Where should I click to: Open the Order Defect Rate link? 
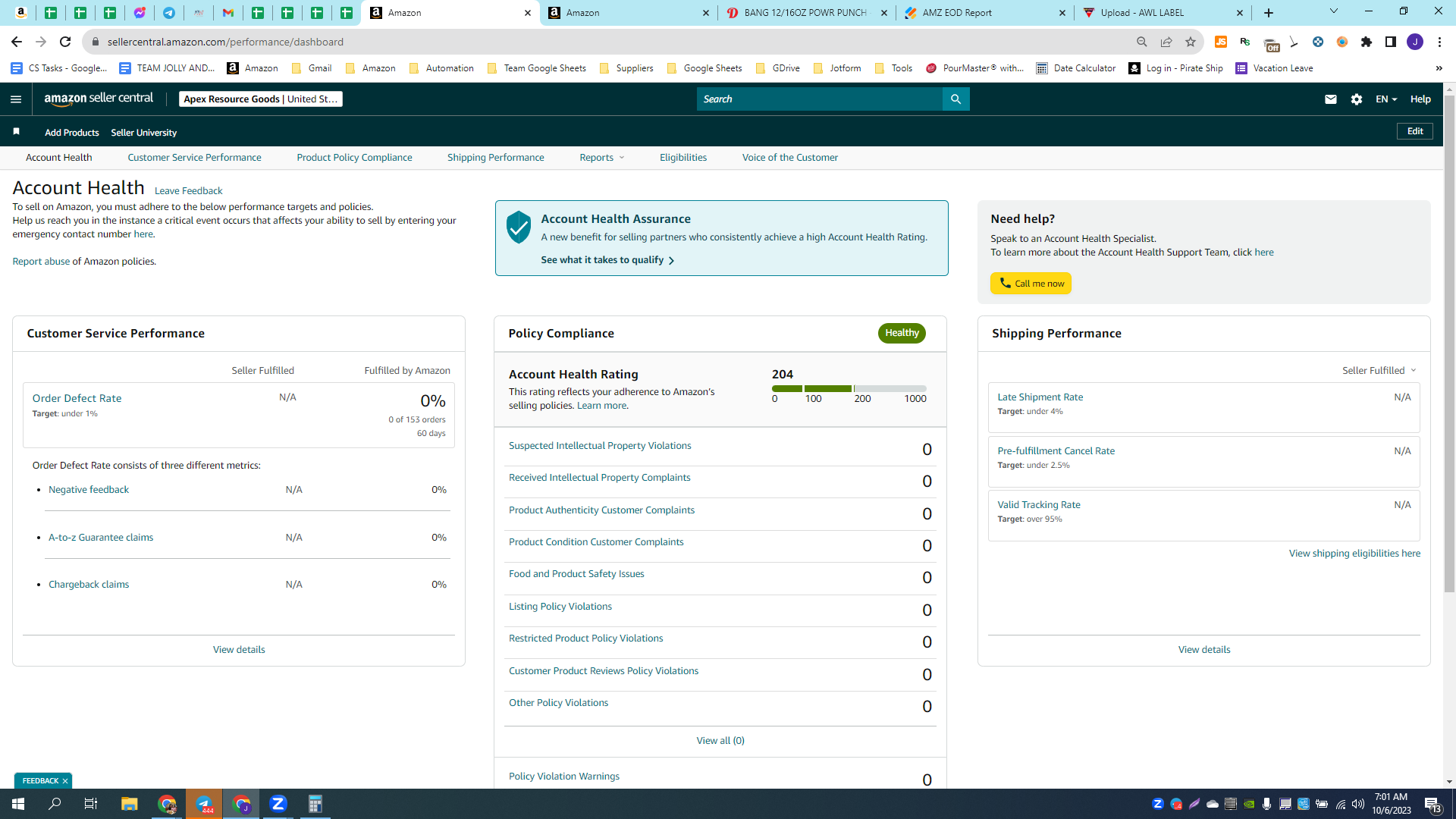(77, 398)
